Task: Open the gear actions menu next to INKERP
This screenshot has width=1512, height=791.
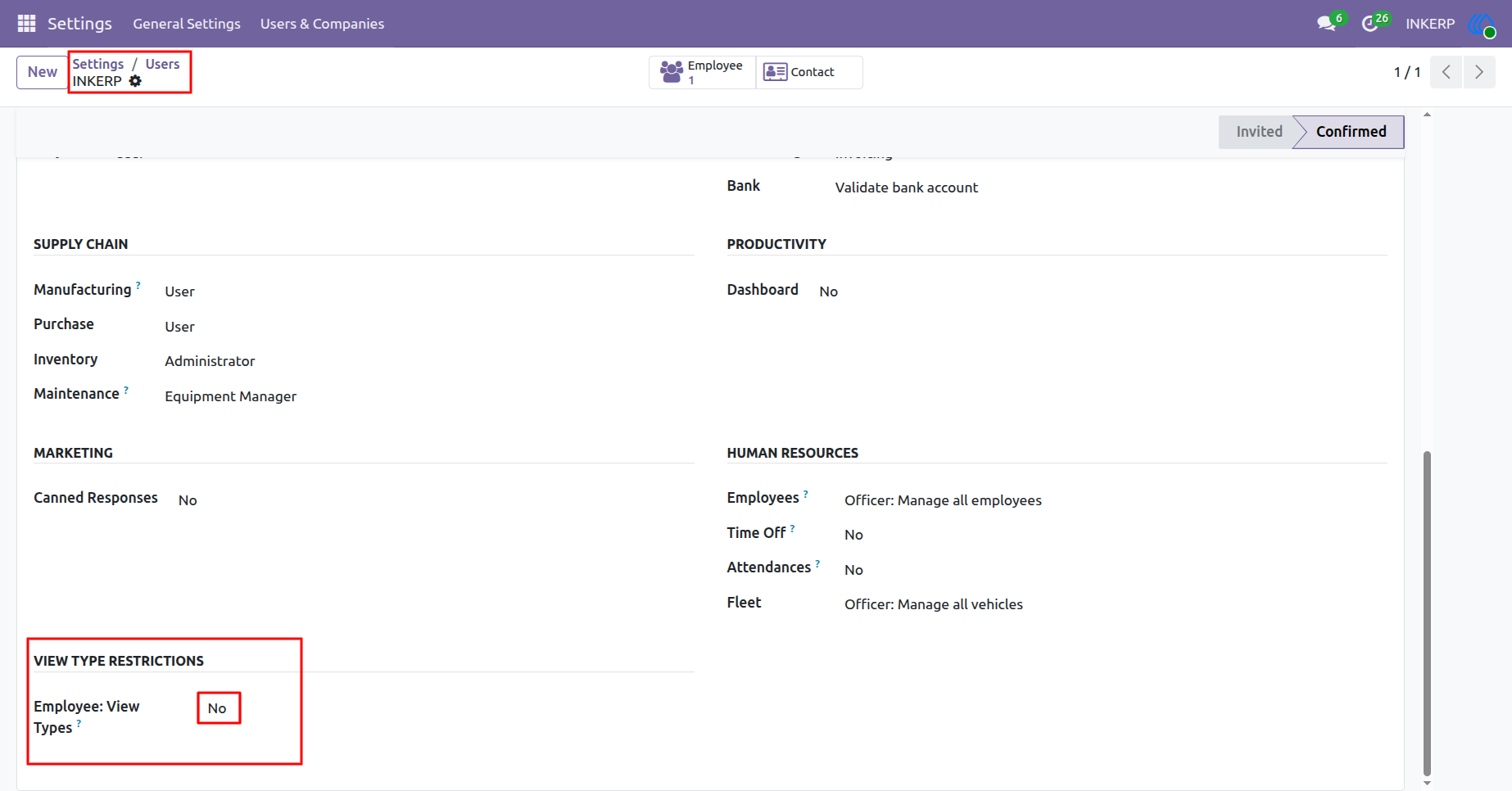Action: point(136,81)
